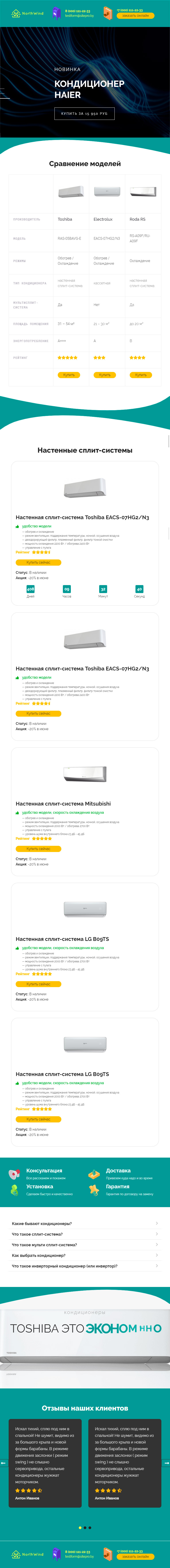
Task: Select the last reviews carousel dot
Action: point(90,1527)
